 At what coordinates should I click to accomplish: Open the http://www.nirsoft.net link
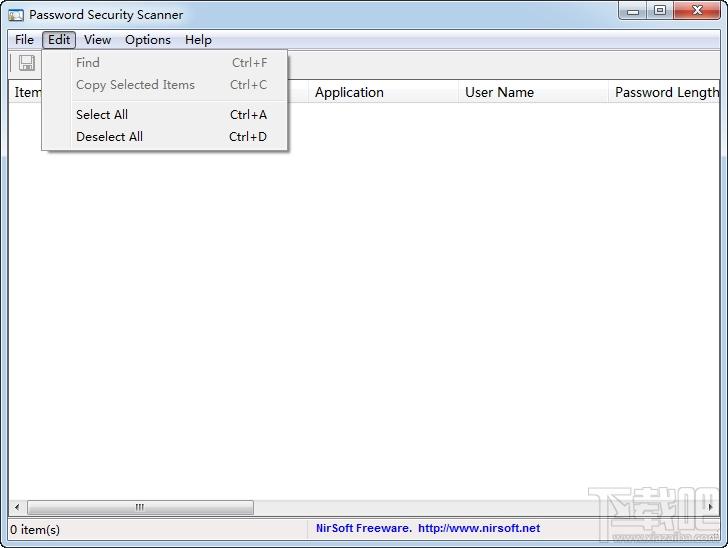click(x=479, y=528)
